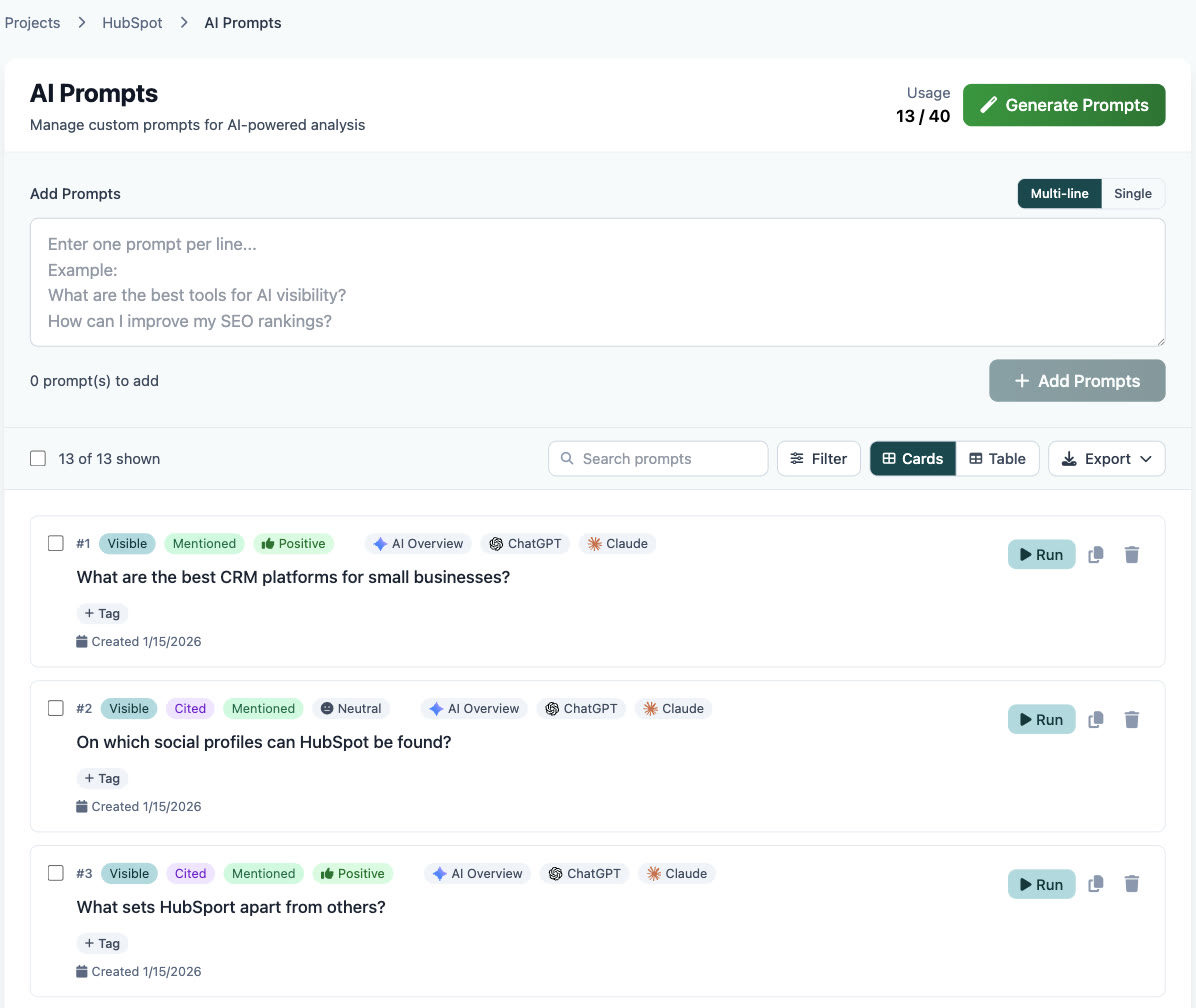Click Mentioned badge on prompt #2
This screenshot has height=1008, width=1196.
(263, 708)
